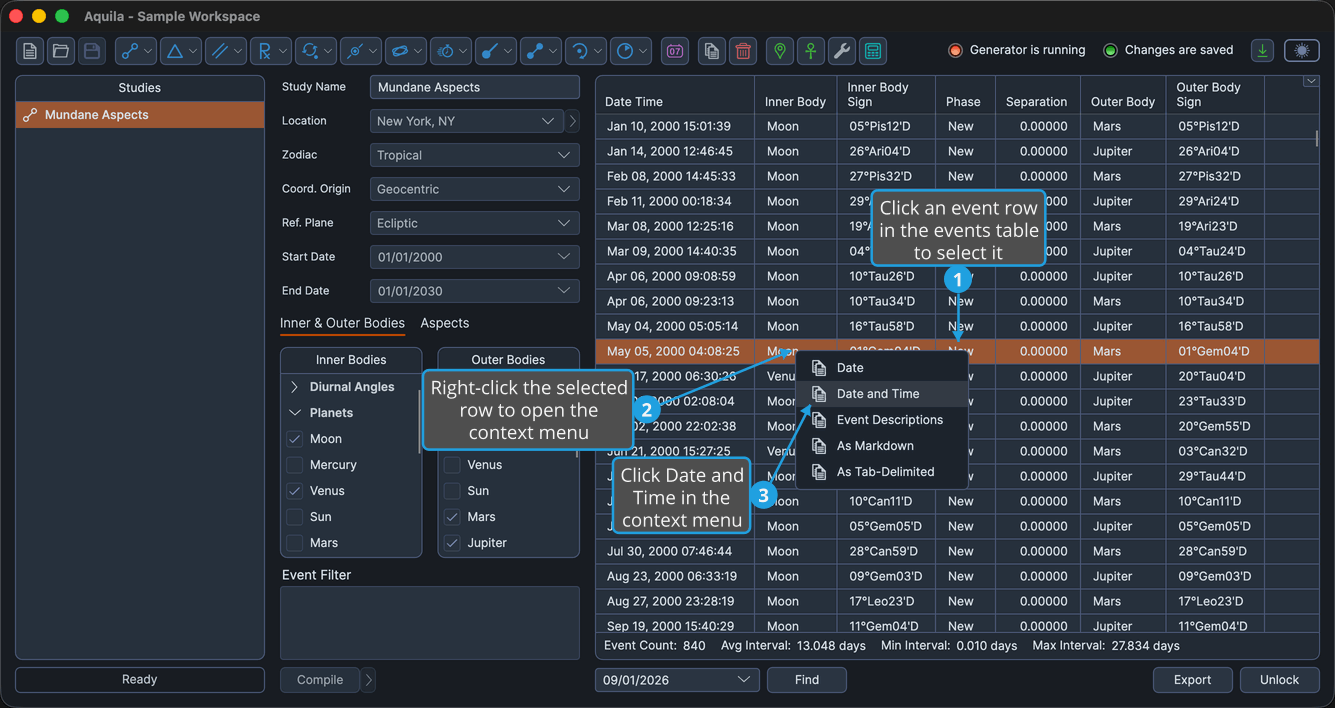Click the Compile button
This screenshot has width=1335, height=708.
tap(320, 680)
